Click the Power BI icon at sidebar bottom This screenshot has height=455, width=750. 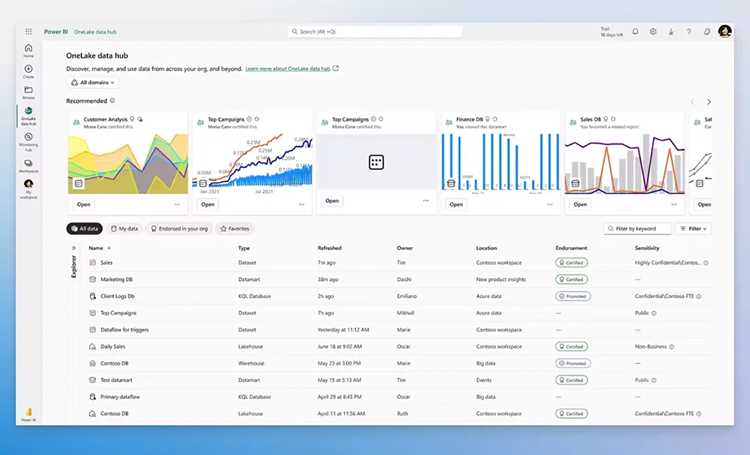tap(29, 414)
